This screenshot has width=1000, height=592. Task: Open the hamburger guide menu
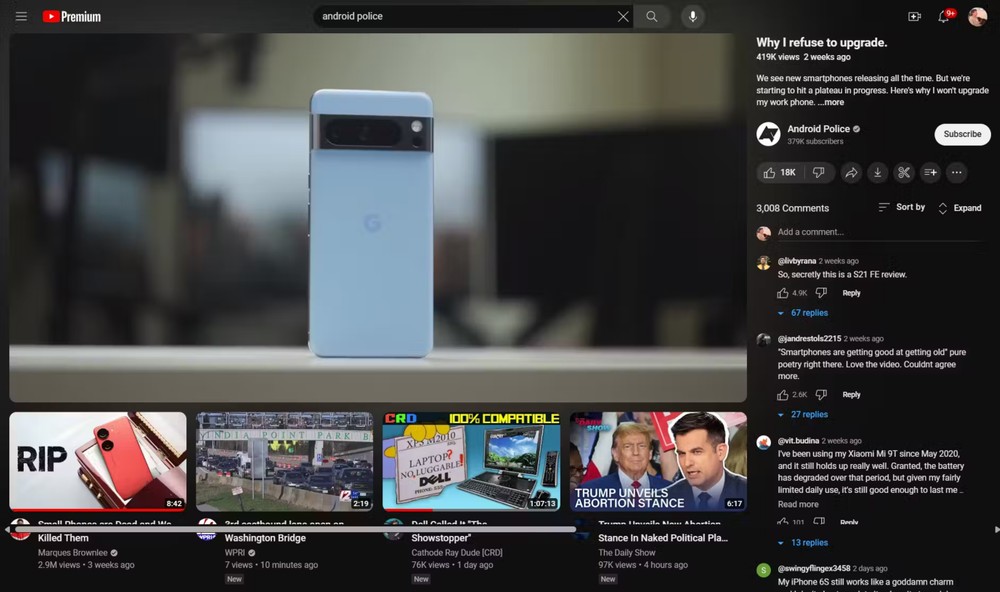coord(21,17)
